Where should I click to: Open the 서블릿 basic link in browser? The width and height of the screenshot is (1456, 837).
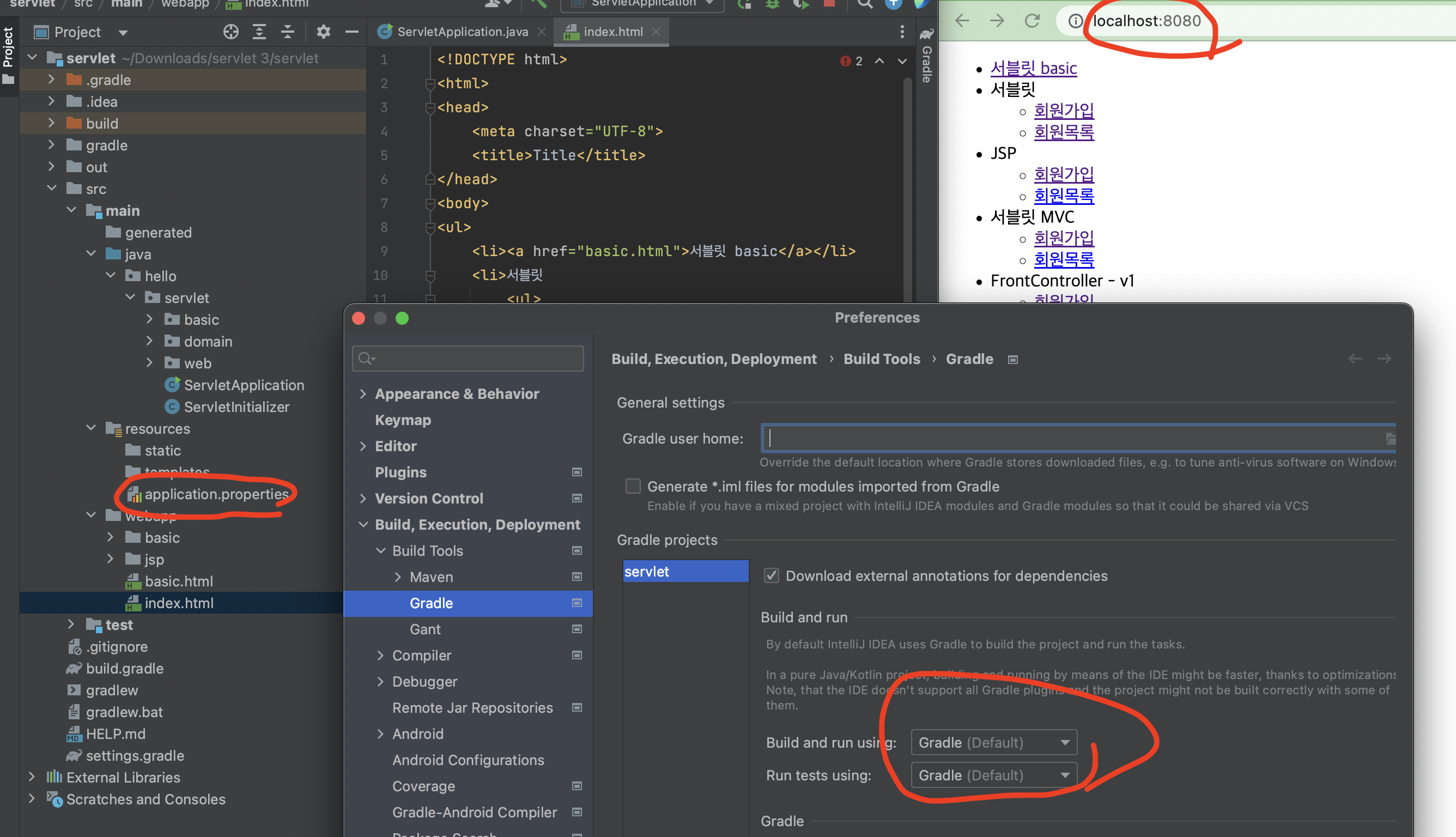point(1033,68)
